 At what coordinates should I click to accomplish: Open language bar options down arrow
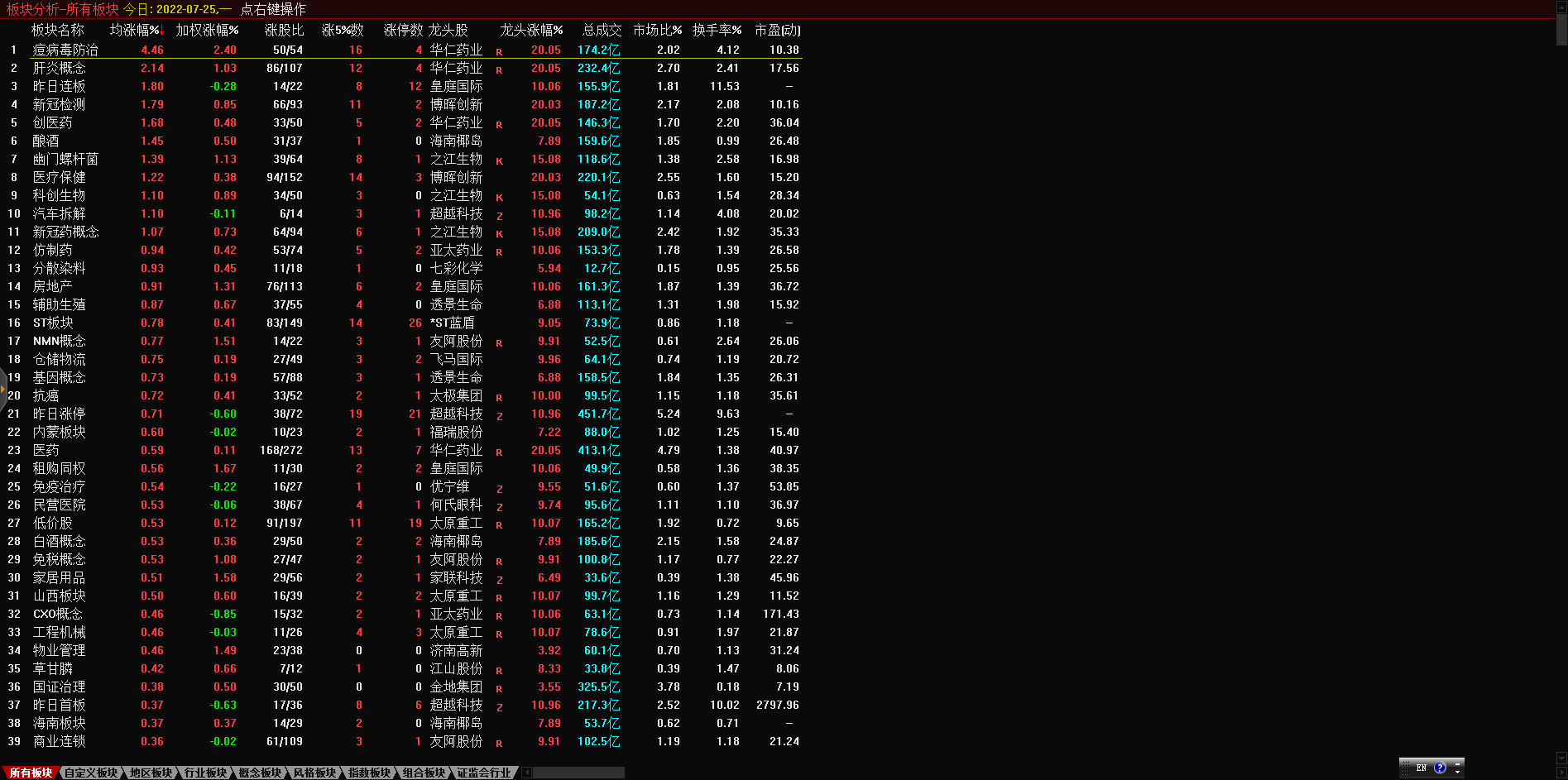pos(1458,772)
